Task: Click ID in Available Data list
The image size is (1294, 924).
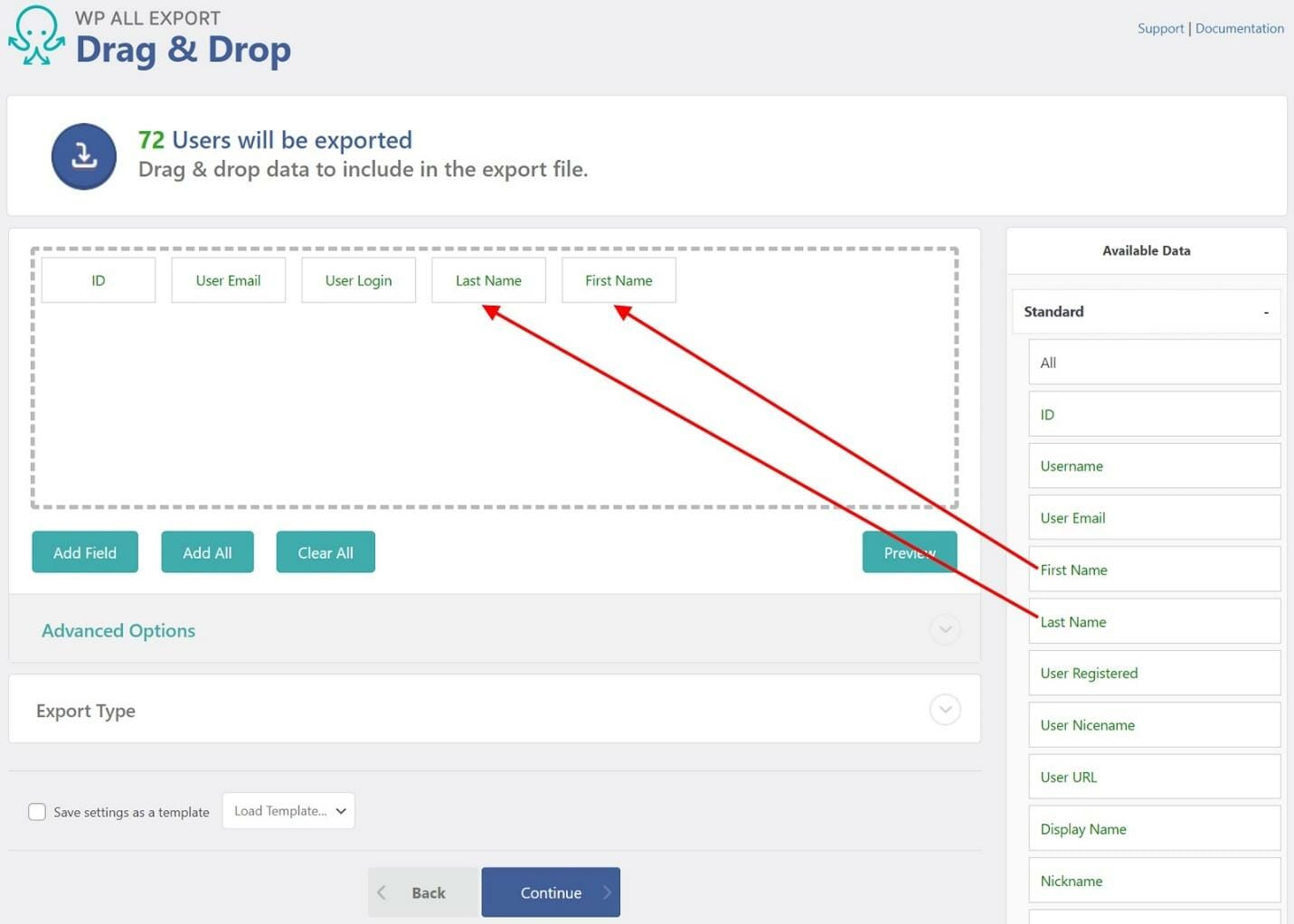Action: coord(1155,414)
